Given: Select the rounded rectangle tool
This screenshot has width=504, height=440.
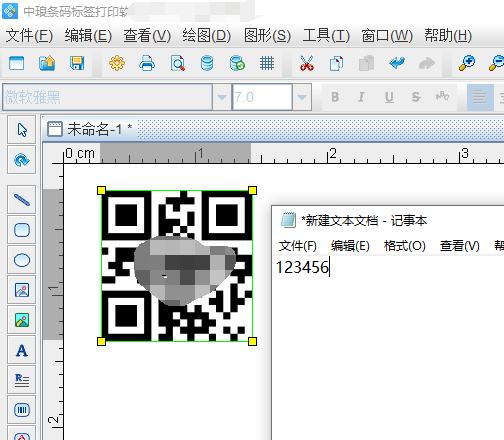Looking at the screenshot, I should point(22,230).
